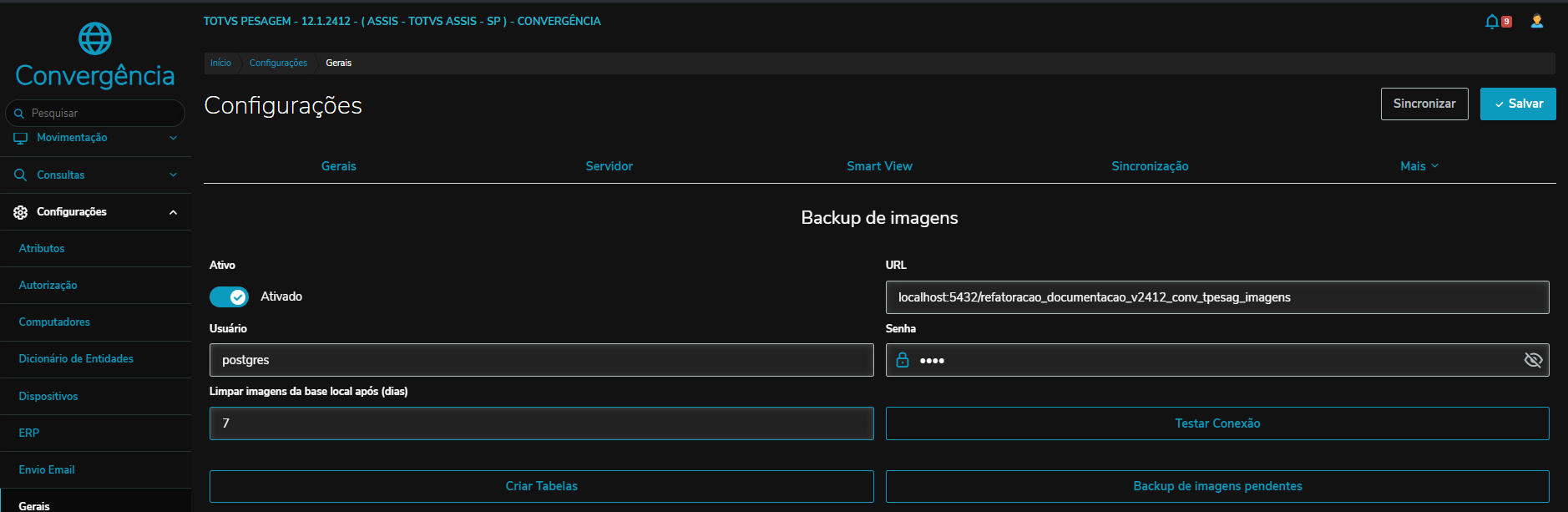Disable the Ativo backup toggle switch
This screenshot has width=1568, height=512.
click(229, 297)
